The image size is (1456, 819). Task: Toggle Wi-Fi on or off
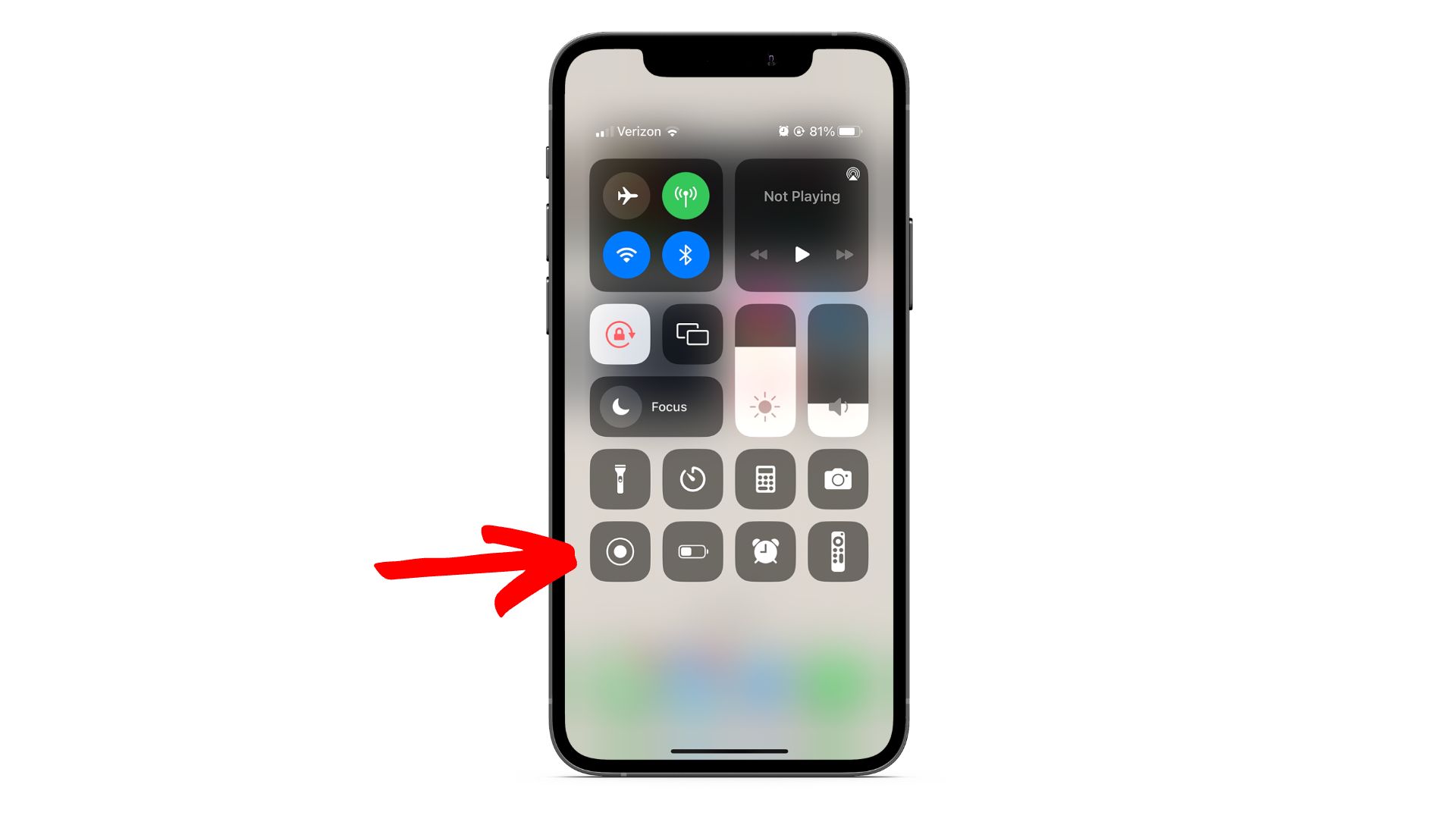629,253
